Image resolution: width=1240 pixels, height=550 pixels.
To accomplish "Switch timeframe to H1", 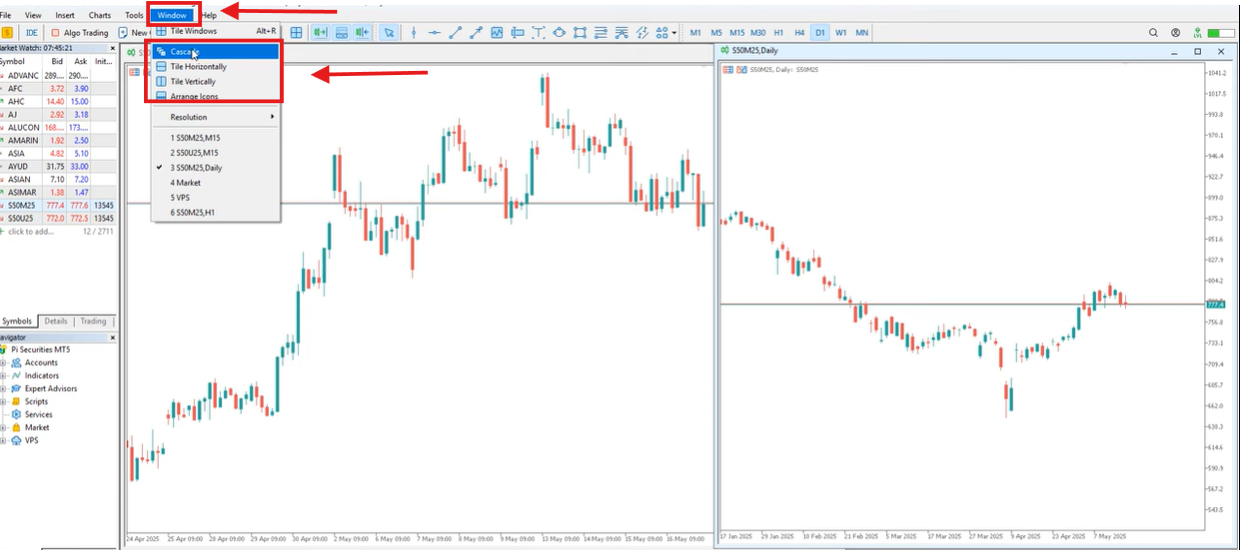I will pos(779,32).
